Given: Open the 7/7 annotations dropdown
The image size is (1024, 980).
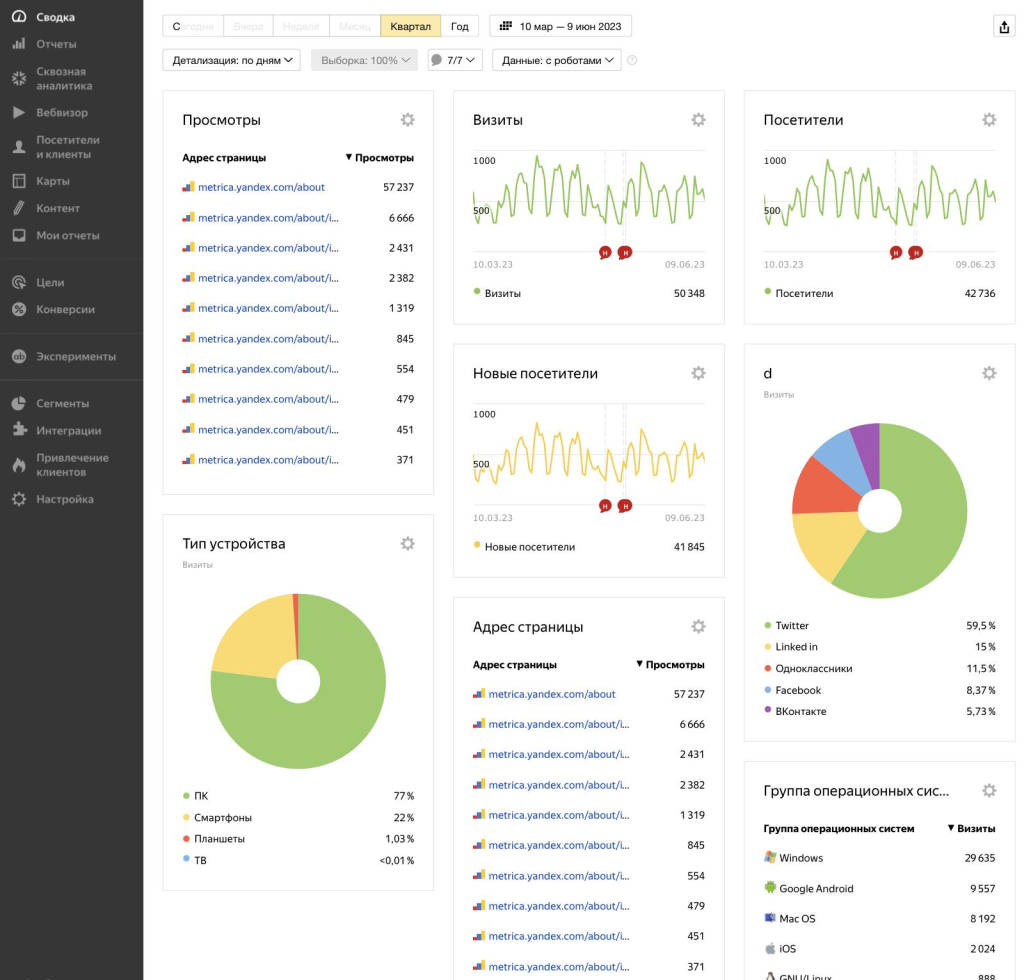Looking at the screenshot, I should (x=454, y=60).
